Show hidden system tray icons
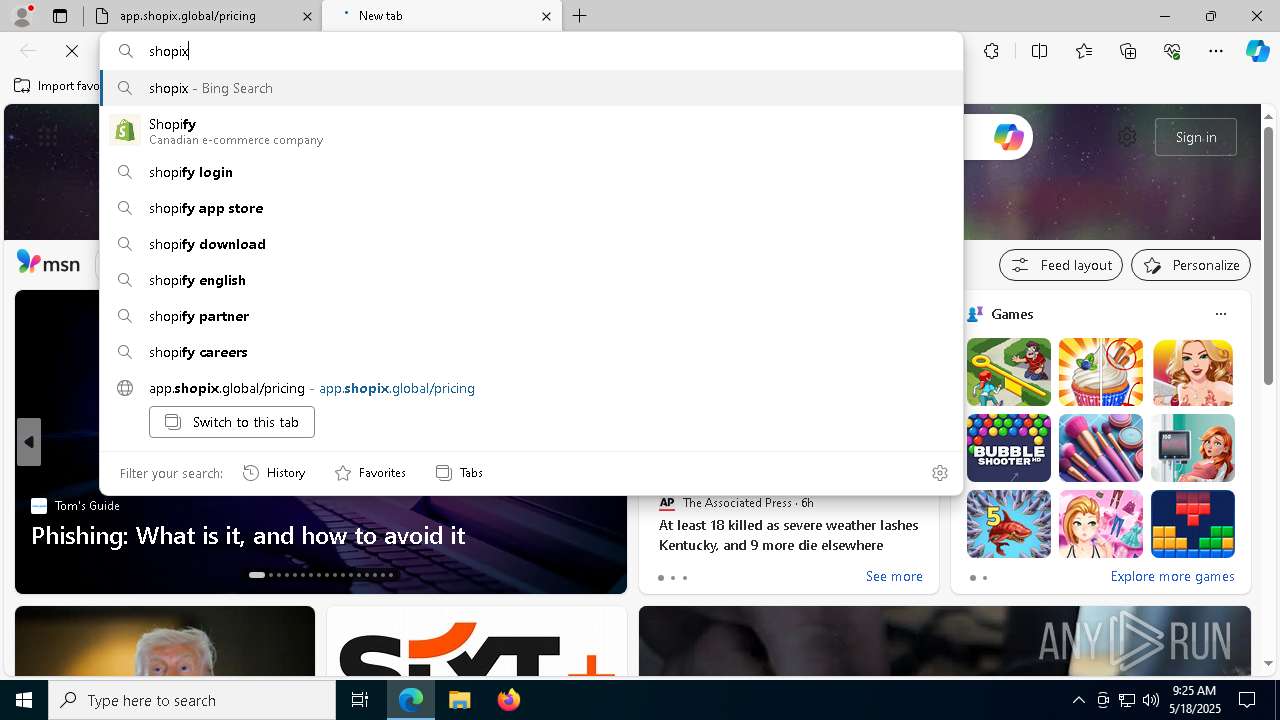Screen dimensions: 1280x720 1078,700
